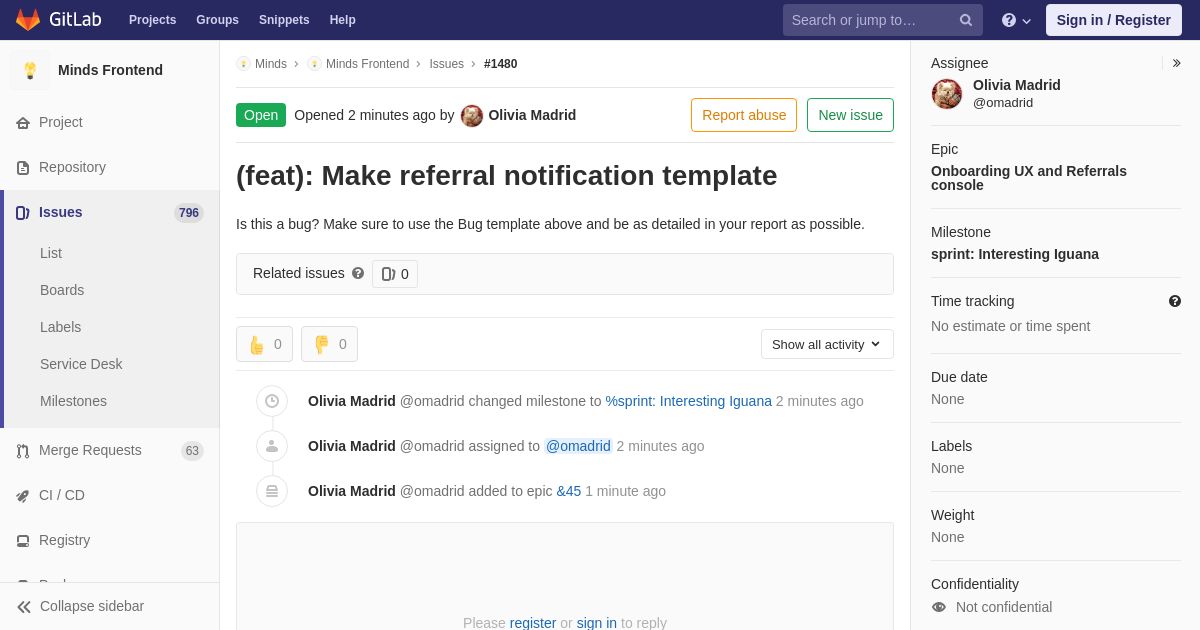Screen dimensions: 1200x630
Task: Open the Projects menu in top bar
Action: tap(152, 20)
